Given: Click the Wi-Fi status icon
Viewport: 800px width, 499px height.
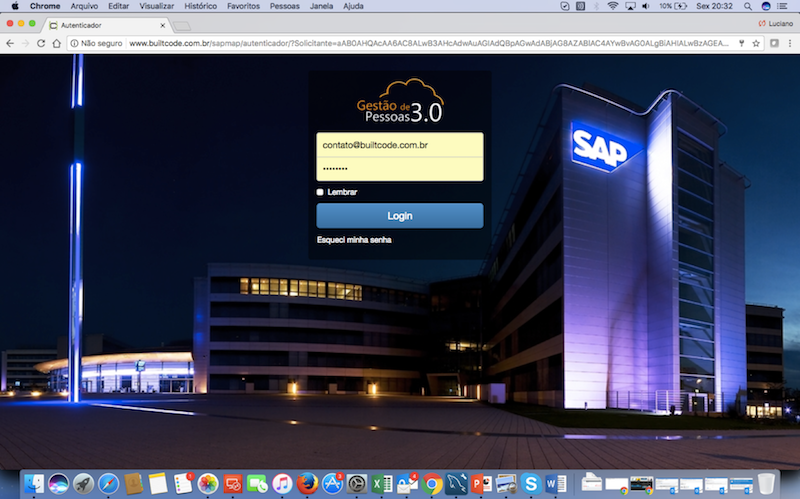Looking at the screenshot, I should pos(613,6).
